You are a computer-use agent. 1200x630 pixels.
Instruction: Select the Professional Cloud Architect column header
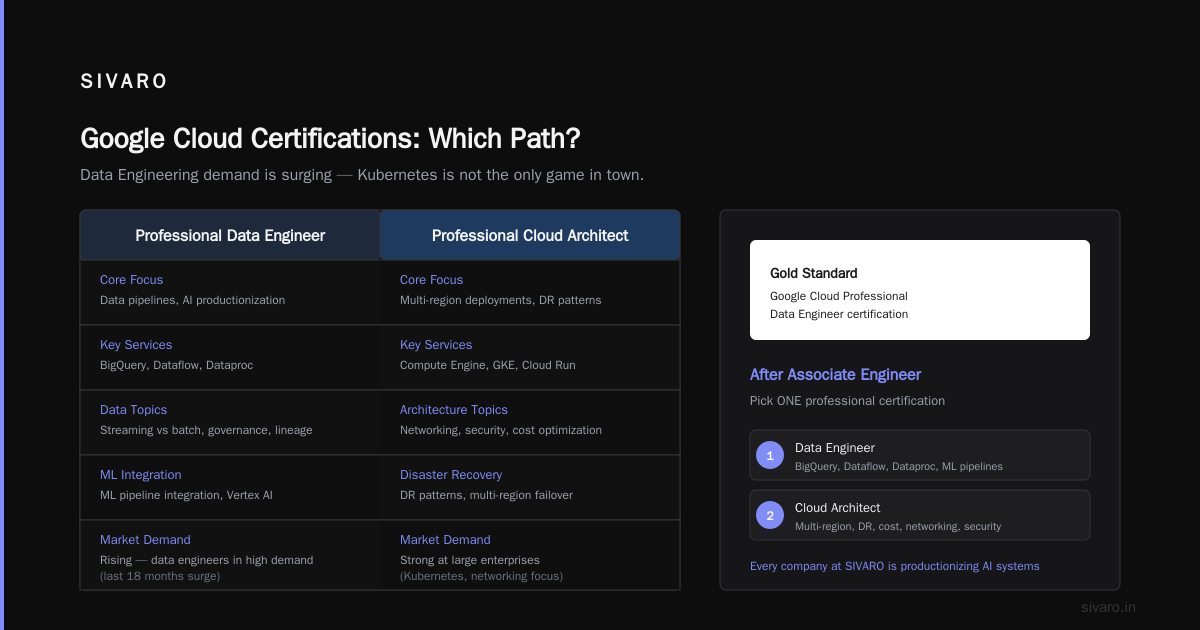[530, 236]
